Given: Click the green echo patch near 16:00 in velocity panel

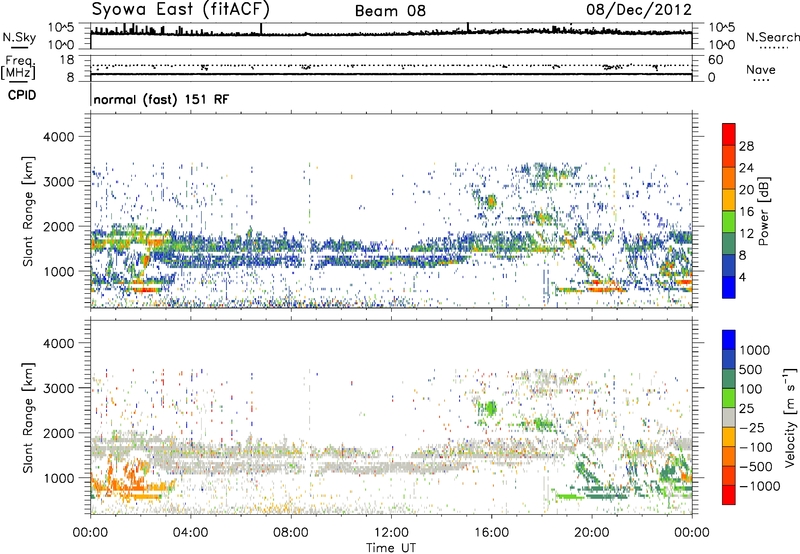Looking at the screenshot, I should click(489, 408).
